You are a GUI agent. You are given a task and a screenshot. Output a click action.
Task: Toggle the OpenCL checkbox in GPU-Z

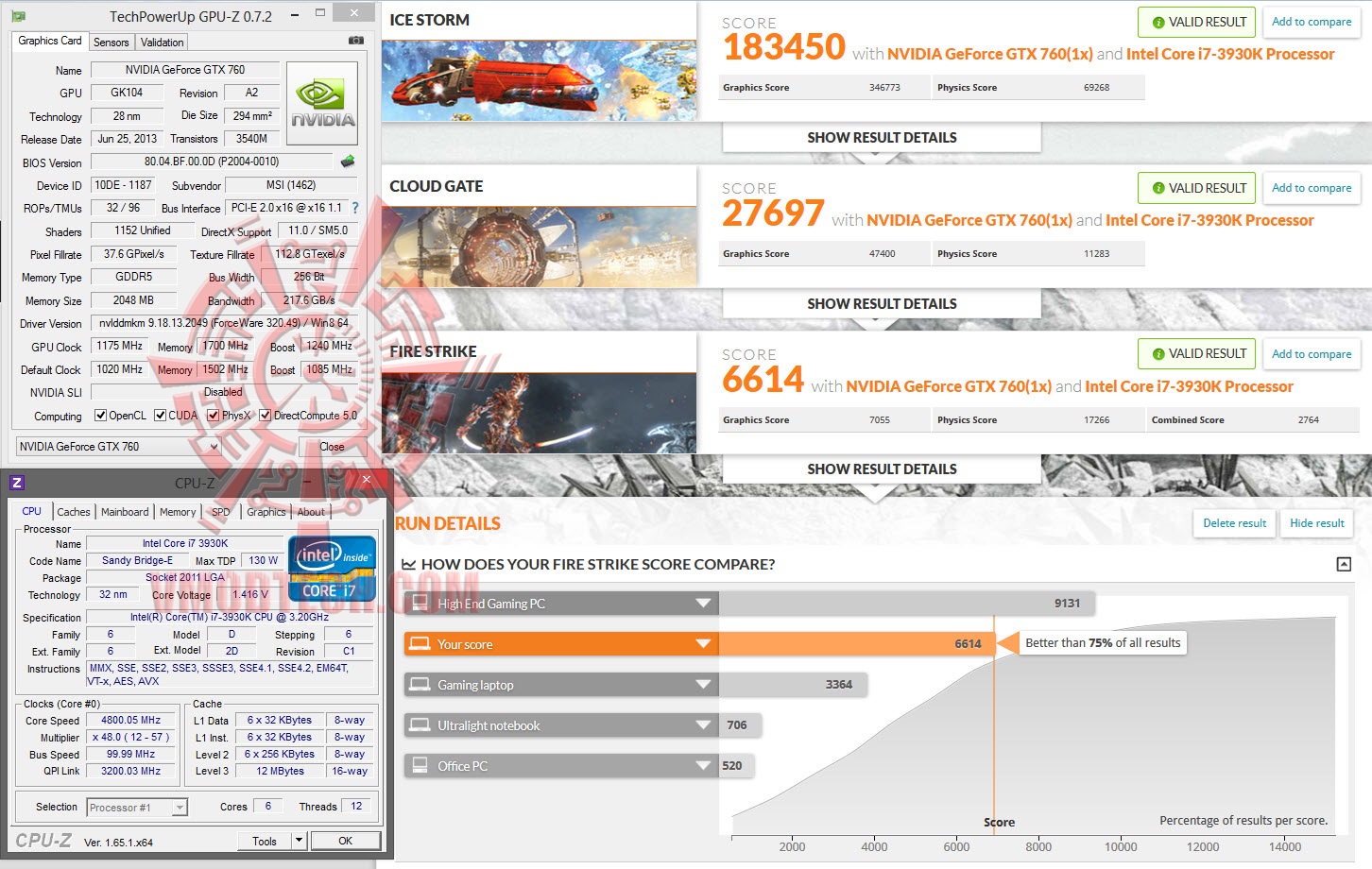click(x=101, y=416)
